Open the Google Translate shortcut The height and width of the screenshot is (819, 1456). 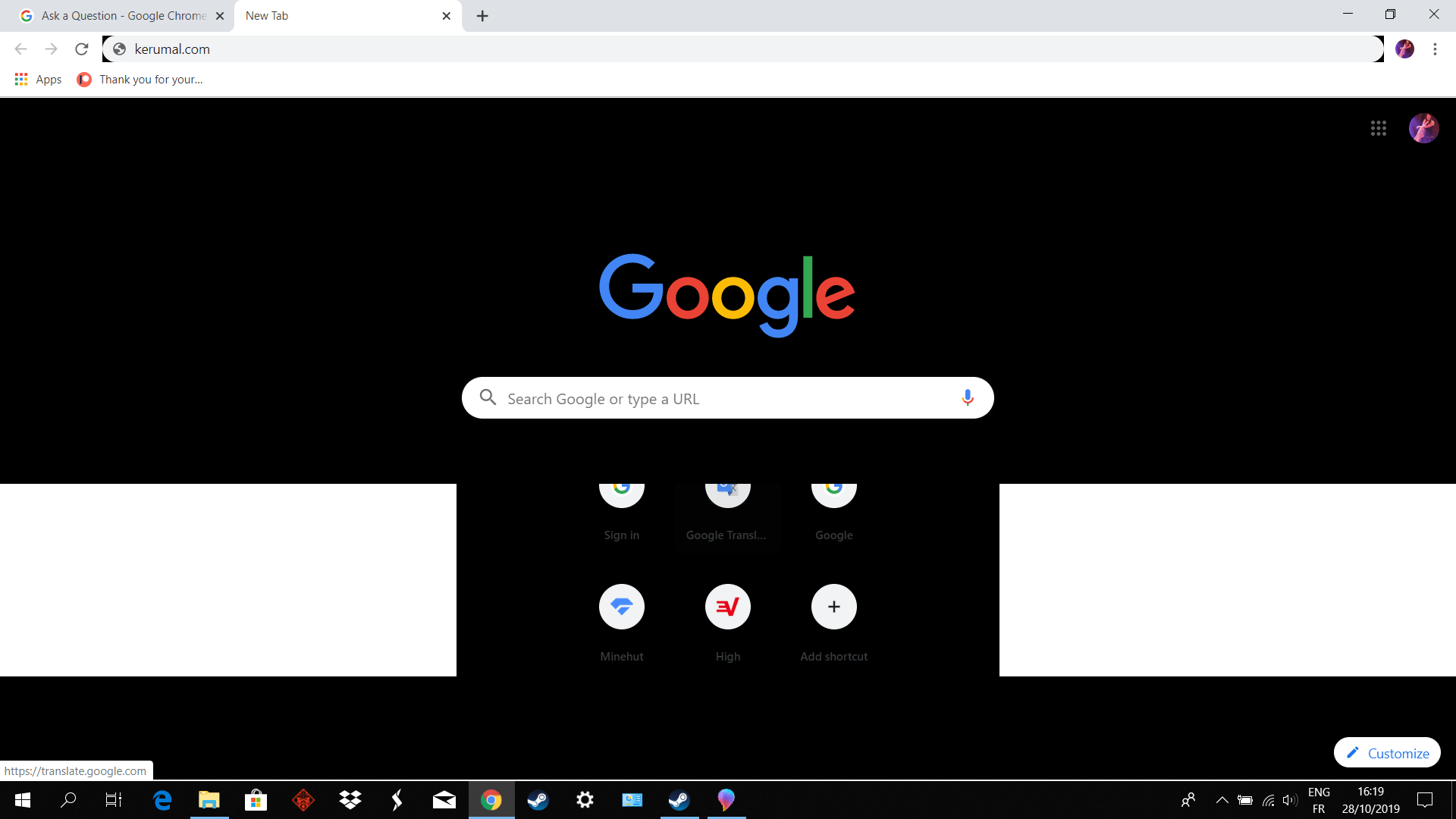727,488
